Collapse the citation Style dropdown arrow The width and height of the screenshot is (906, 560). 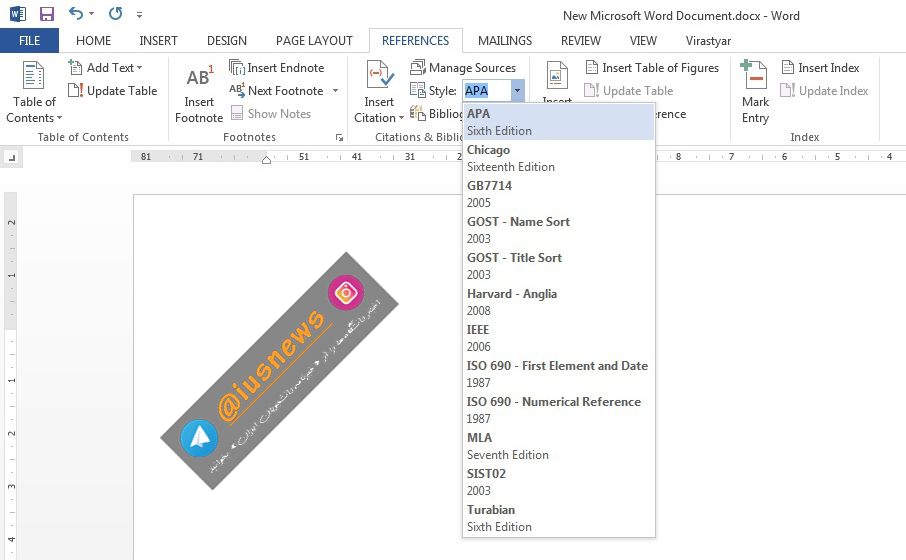(x=517, y=91)
